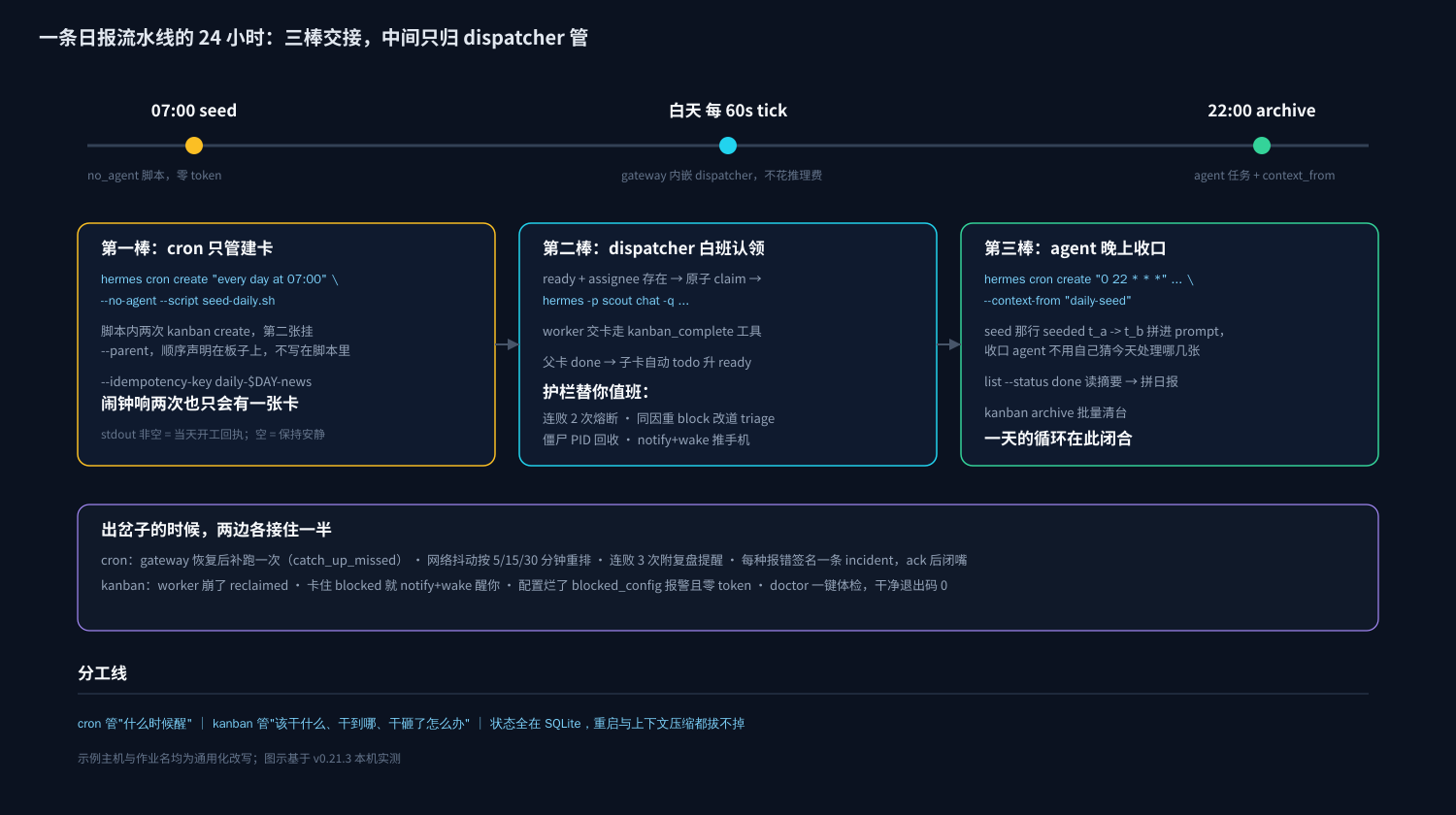
Task: Click "hermes -p scout chat -q ..." command
Action: [x=615, y=301]
